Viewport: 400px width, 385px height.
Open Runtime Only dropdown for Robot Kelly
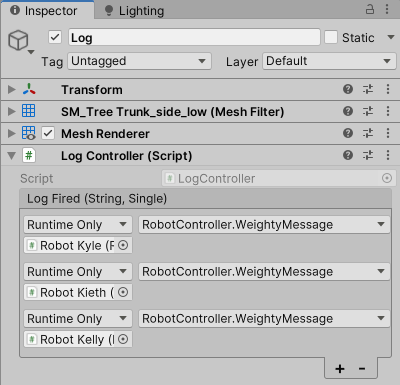[x=78, y=319]
